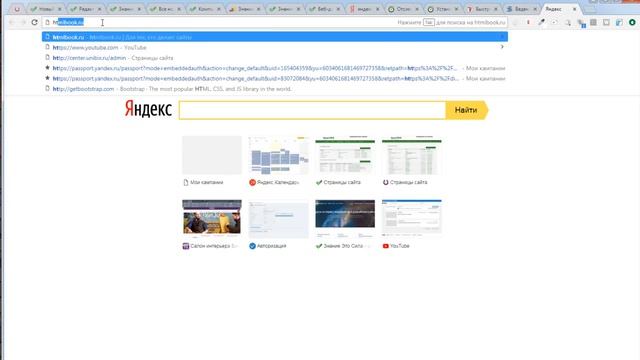This screenshot has height=360, width=640.
Task: Open Страницы сайта thumbnail with green check icon
Action: point(345,155)
